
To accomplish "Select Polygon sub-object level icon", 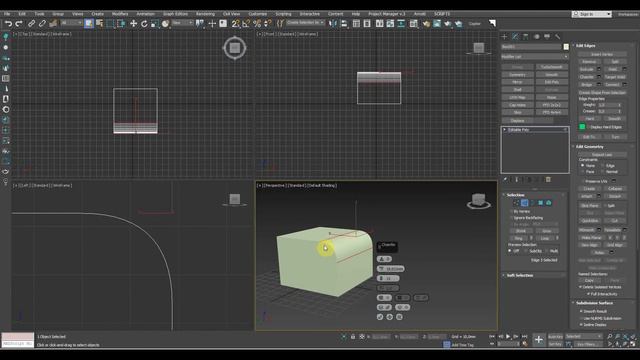I will tap(540, 203).
